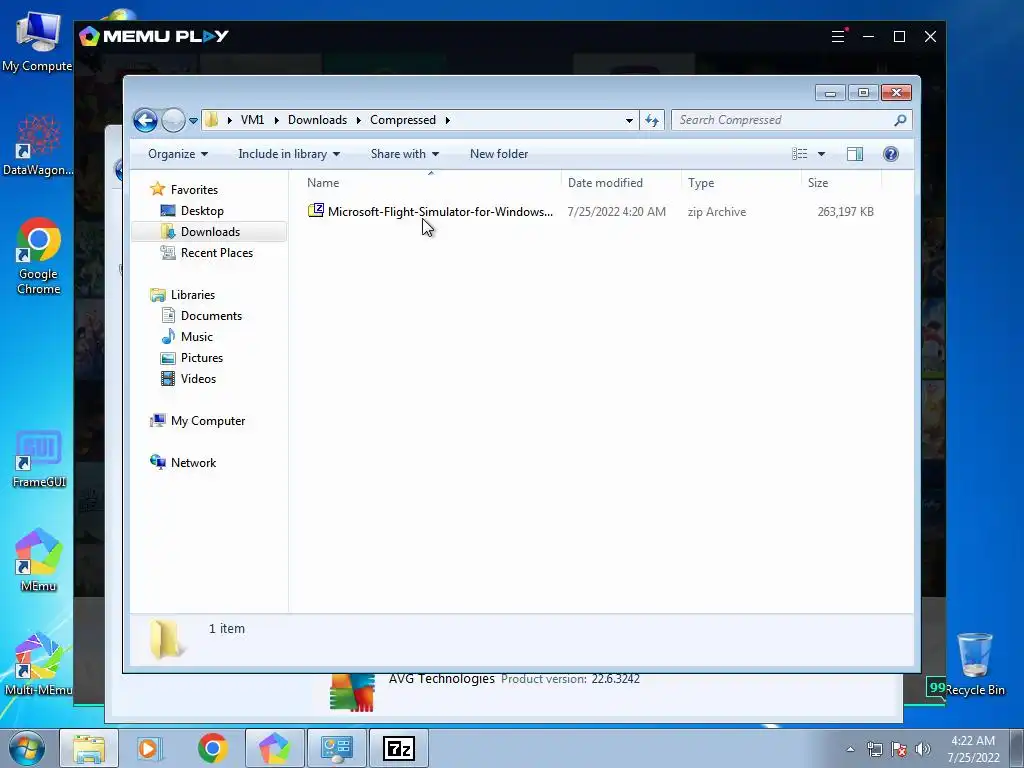Sort by the Size column header

click(841, 183)
